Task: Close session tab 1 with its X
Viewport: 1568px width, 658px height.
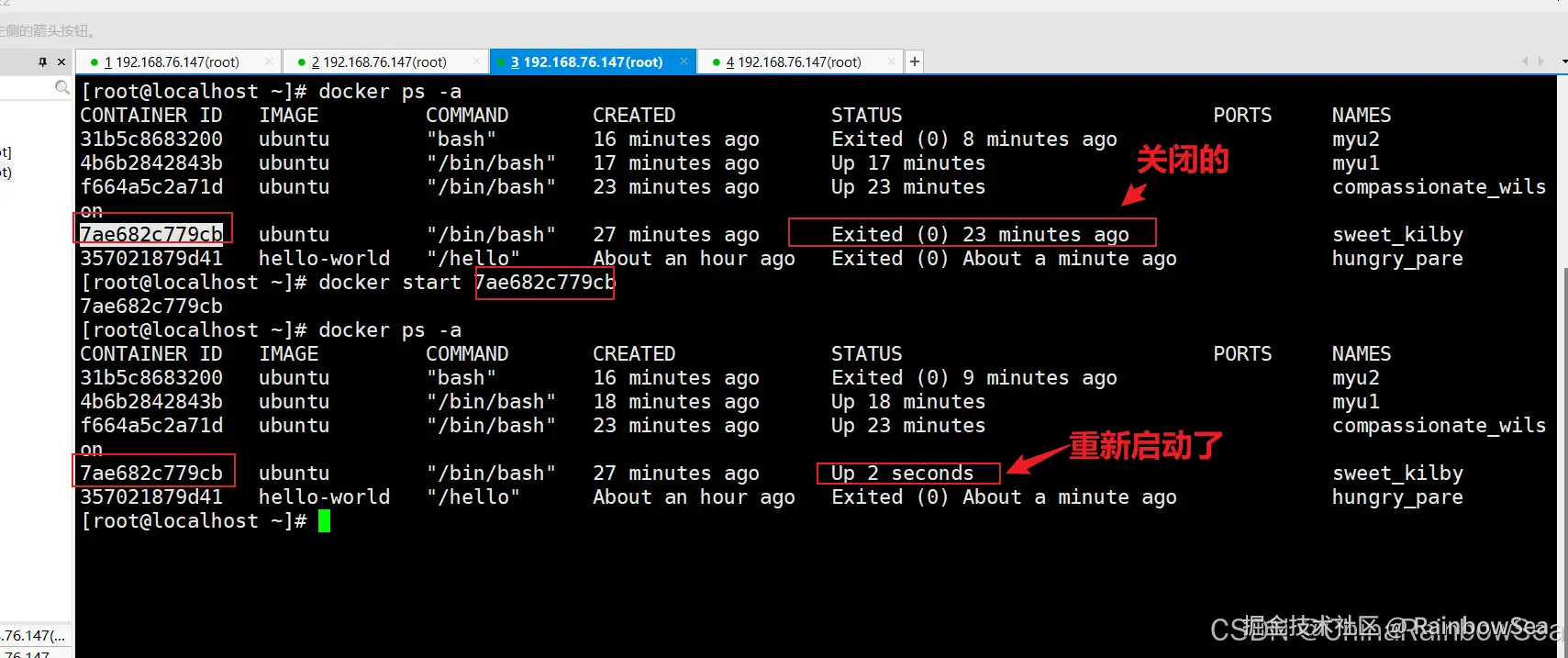Action: 269,61
